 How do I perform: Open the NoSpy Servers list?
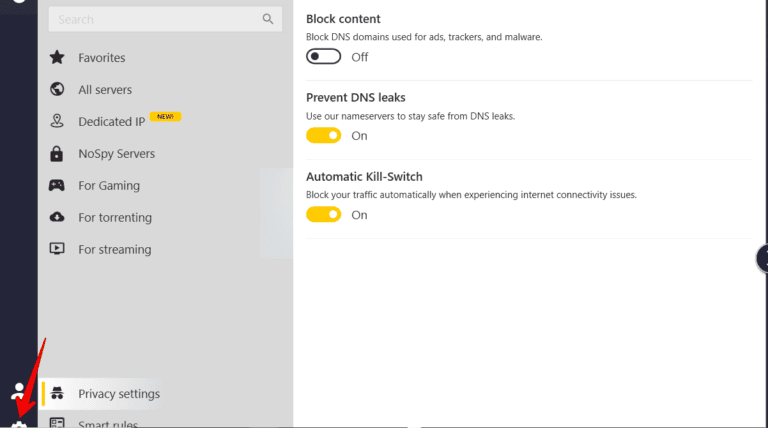(116, 154)
